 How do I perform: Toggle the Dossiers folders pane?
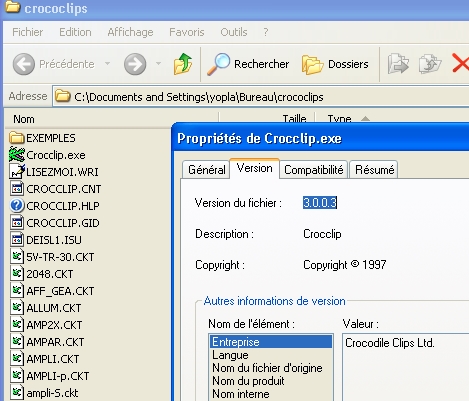click(335, 64)
